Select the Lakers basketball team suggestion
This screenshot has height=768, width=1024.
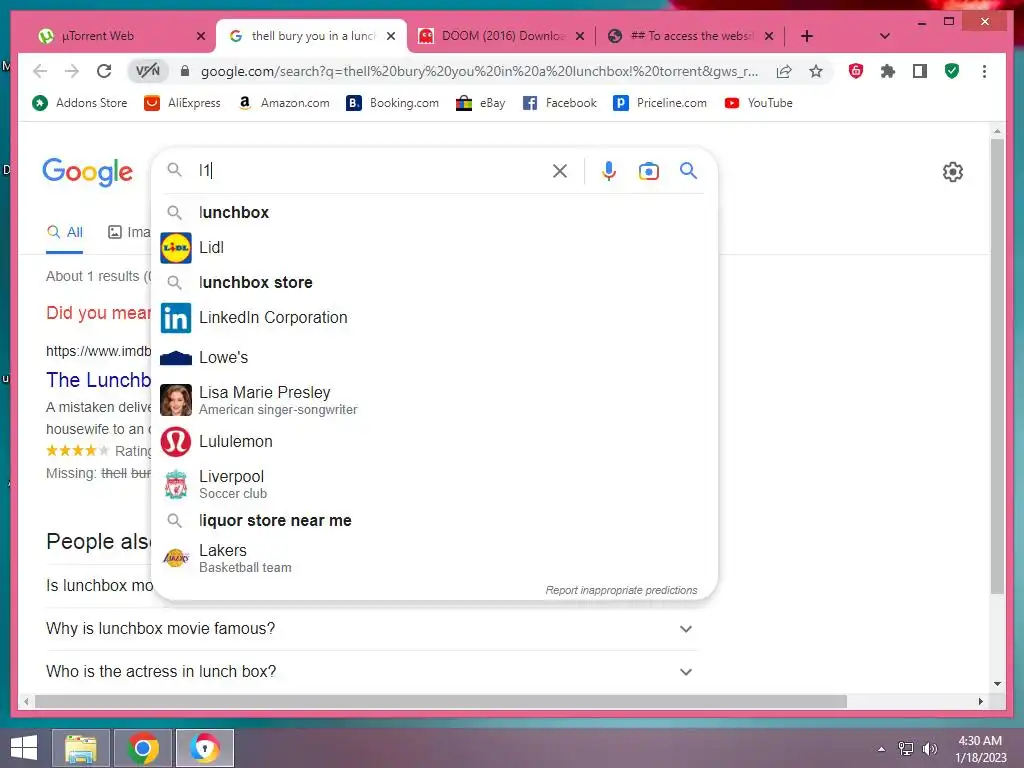click(434, 558)
